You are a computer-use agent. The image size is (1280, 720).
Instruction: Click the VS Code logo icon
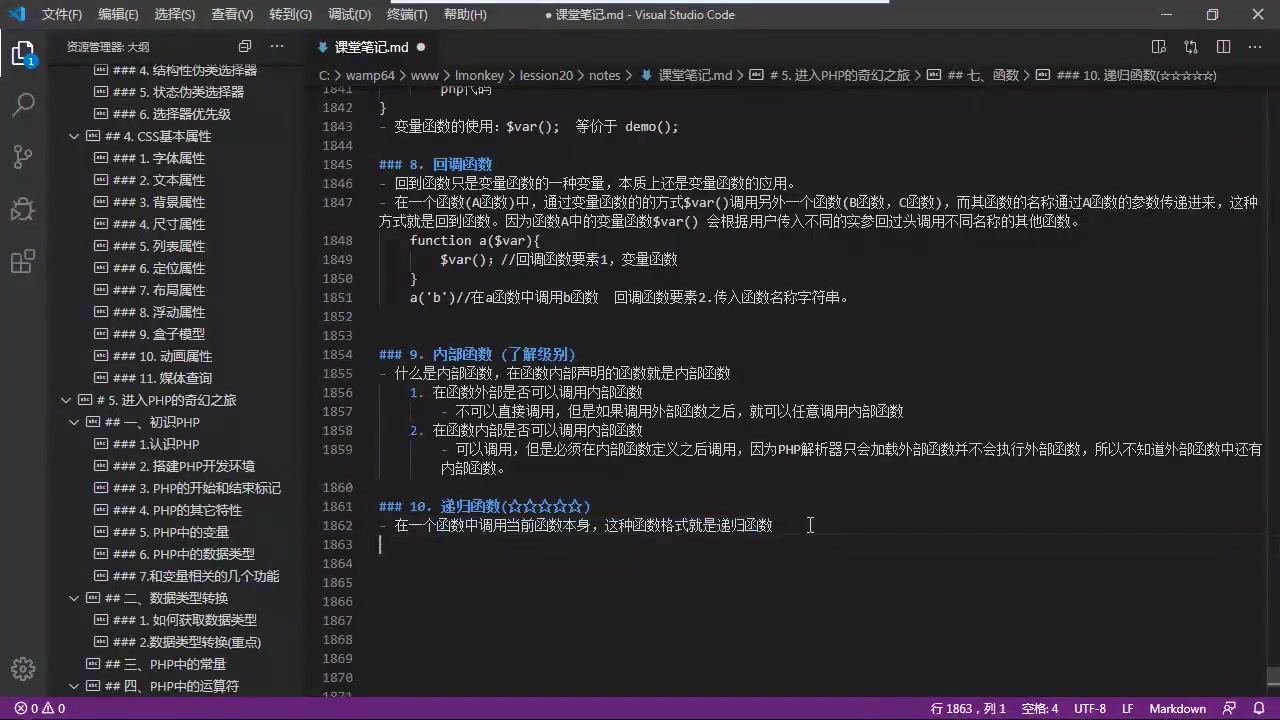click(x=16, y=14)
